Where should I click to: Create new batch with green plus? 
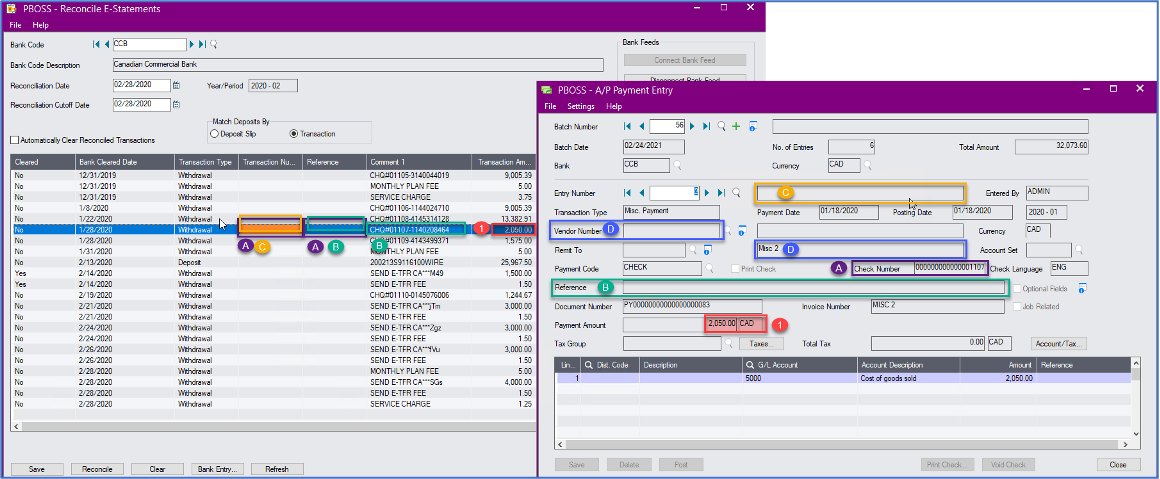point(736,127)
